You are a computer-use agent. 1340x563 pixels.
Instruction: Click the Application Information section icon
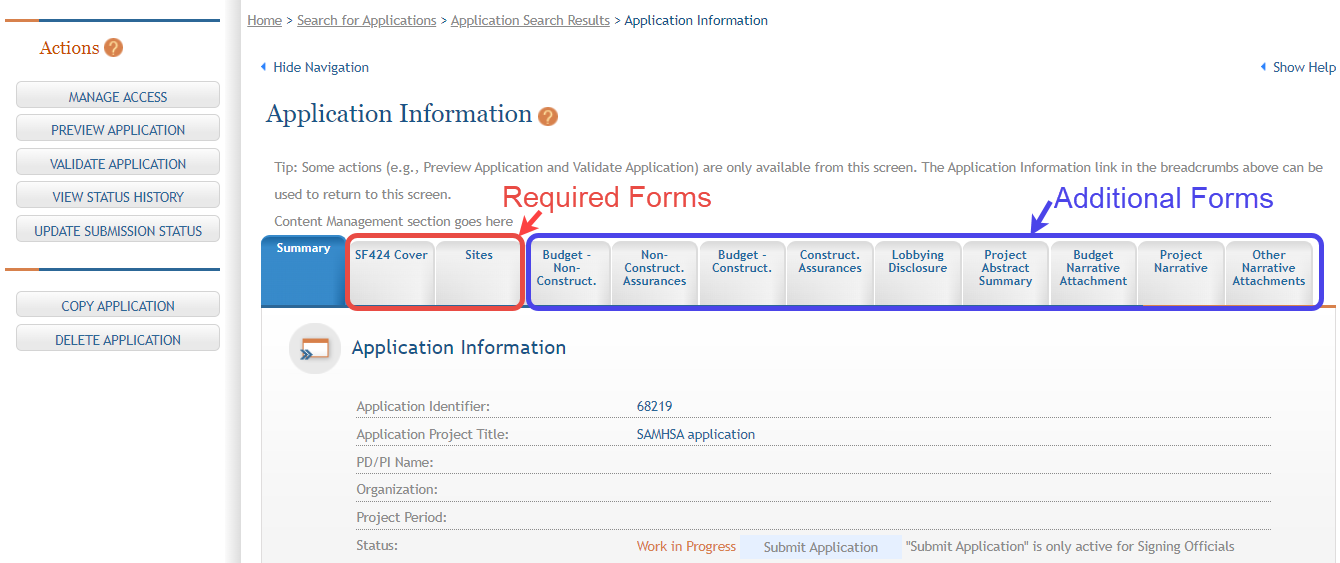click(x=314, y=349)
